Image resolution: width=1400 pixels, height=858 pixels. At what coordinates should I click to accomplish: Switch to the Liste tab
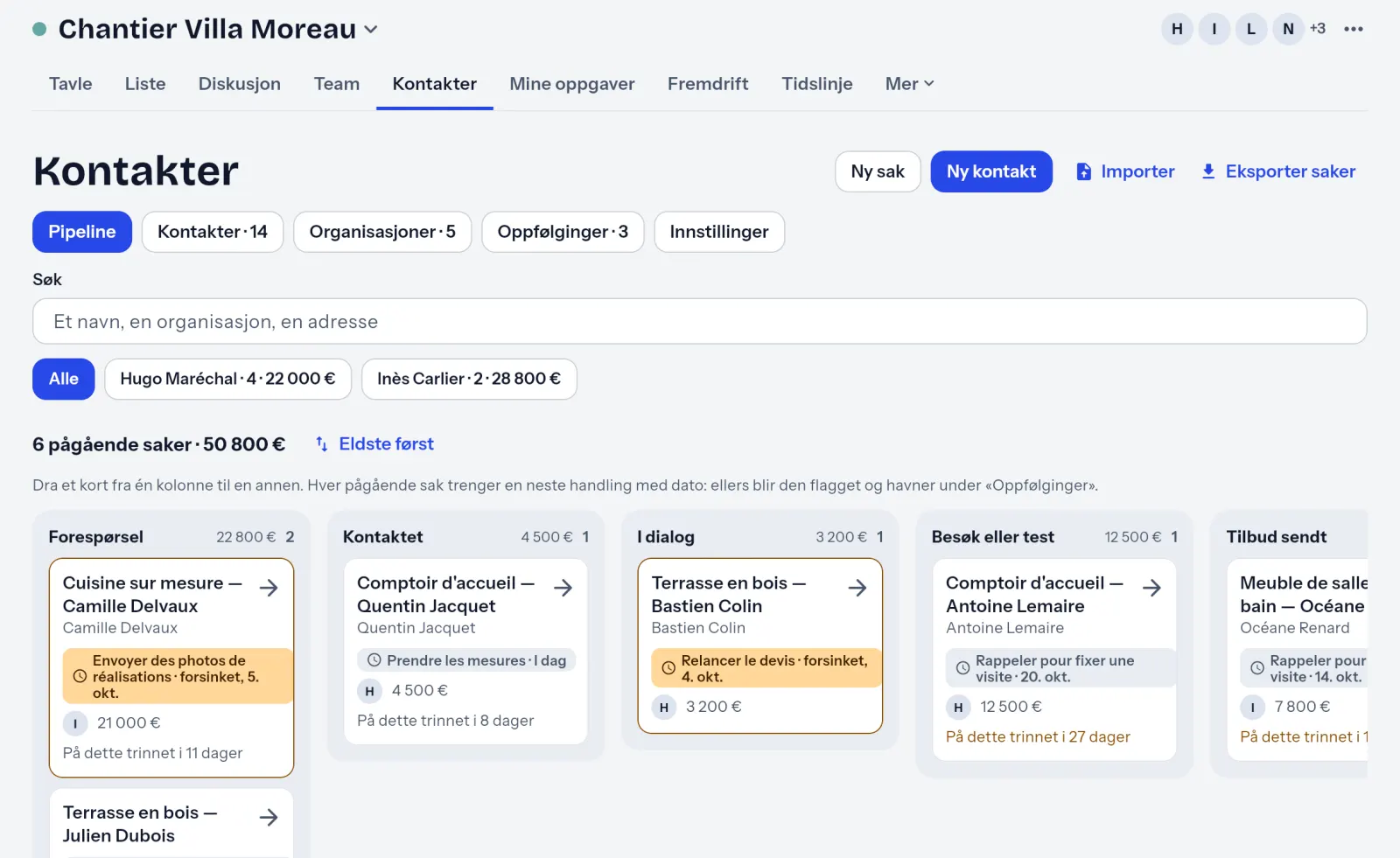[145, 84]
